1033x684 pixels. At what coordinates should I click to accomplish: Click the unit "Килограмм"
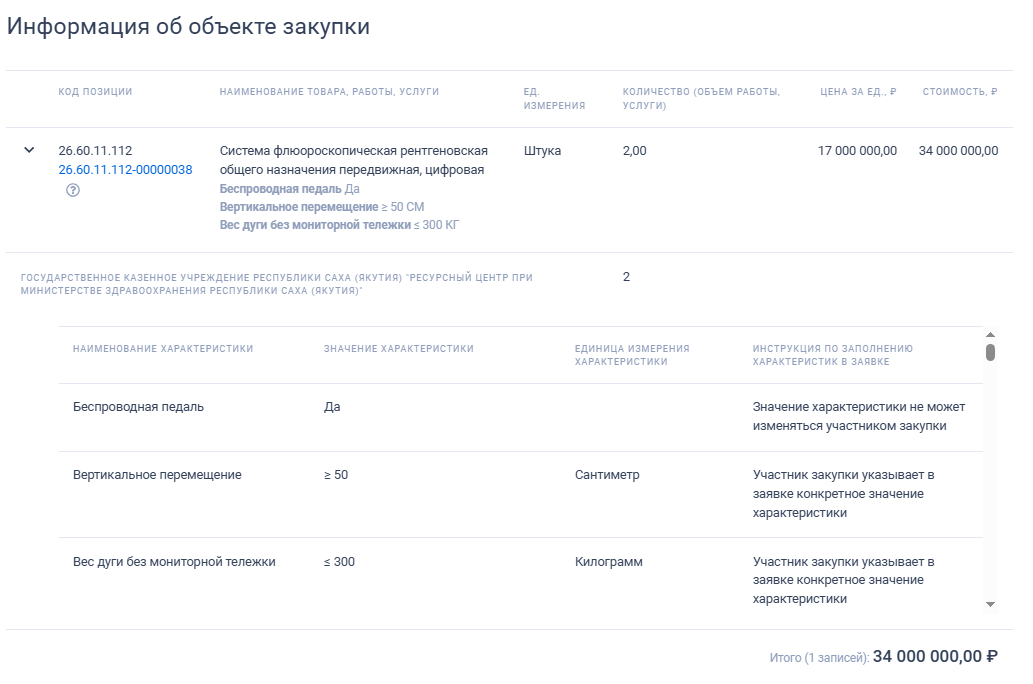(609, 561)
